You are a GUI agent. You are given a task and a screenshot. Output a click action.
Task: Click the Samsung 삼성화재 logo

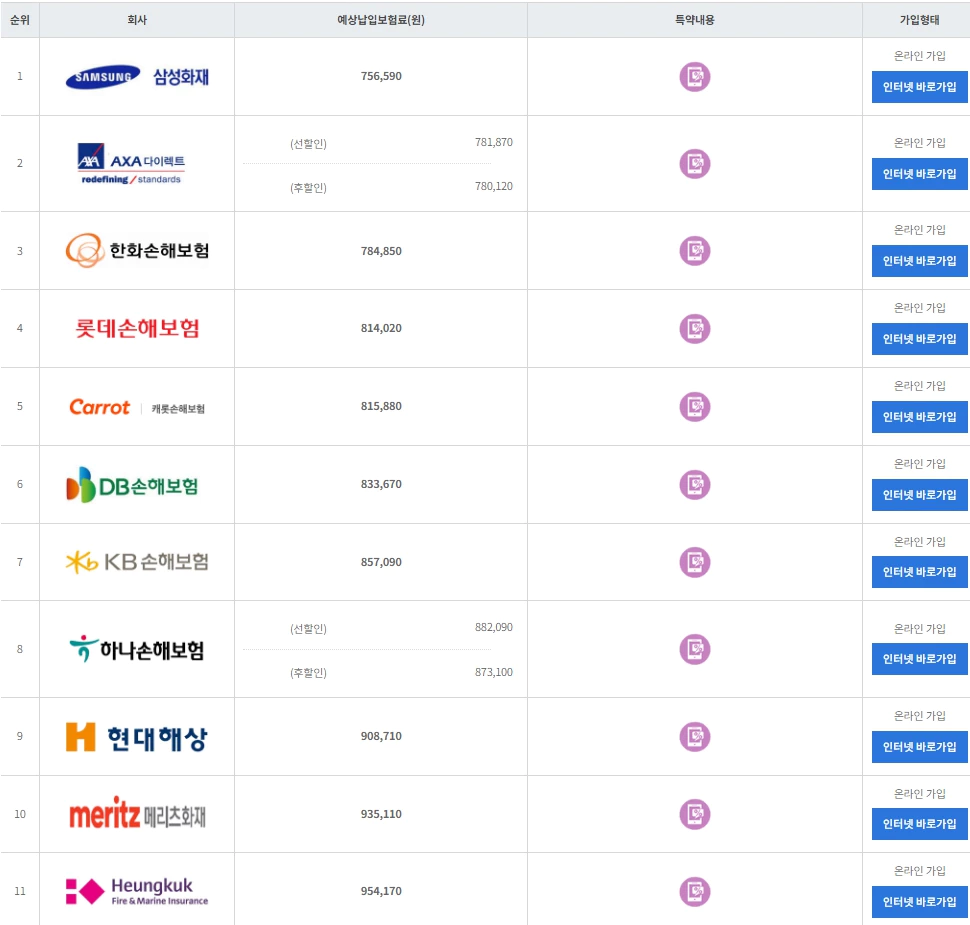click(137, 77)
